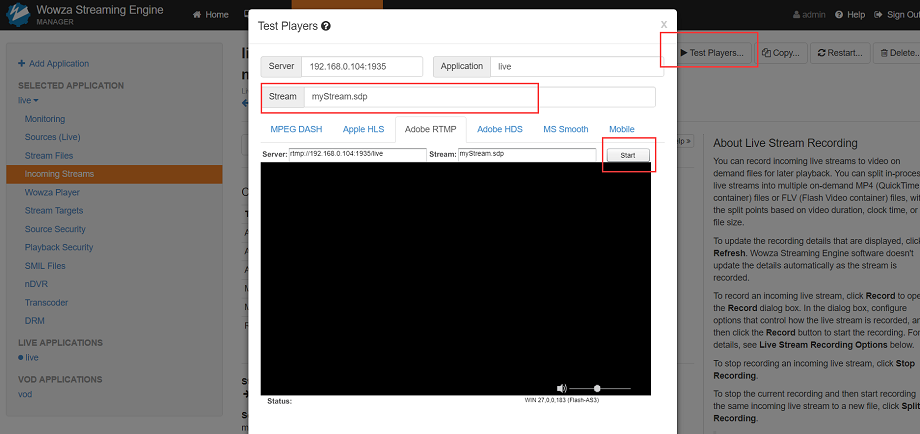Image resolution: width=920 pixels, height=434 pixels.
Task: Click the Test Players help question-mark icon
Action: click(x=326, y=26)
